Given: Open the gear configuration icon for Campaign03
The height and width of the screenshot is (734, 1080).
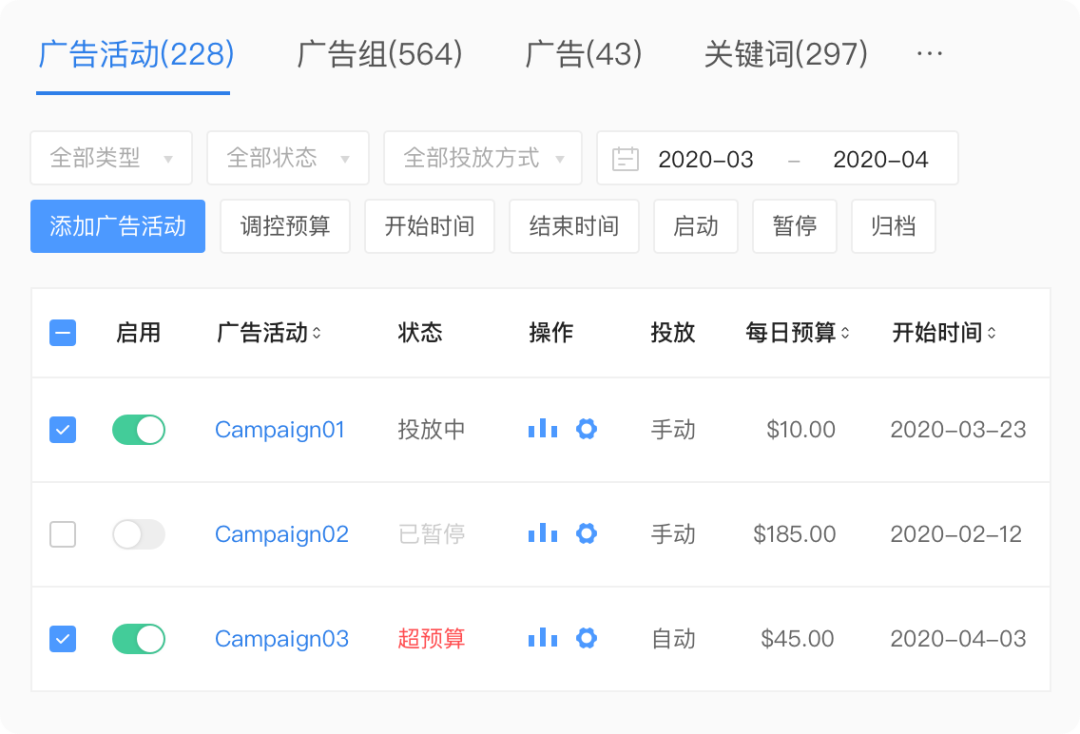Looking at the screenshot, I should [x=587, y=638].
